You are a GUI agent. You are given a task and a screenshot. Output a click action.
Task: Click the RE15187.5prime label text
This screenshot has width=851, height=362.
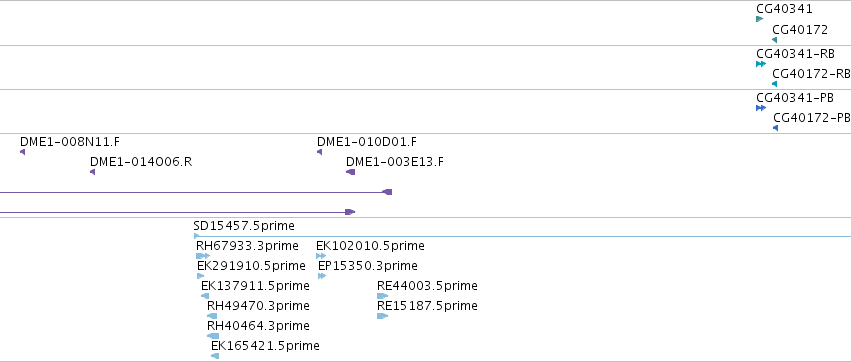click(427, 306)
